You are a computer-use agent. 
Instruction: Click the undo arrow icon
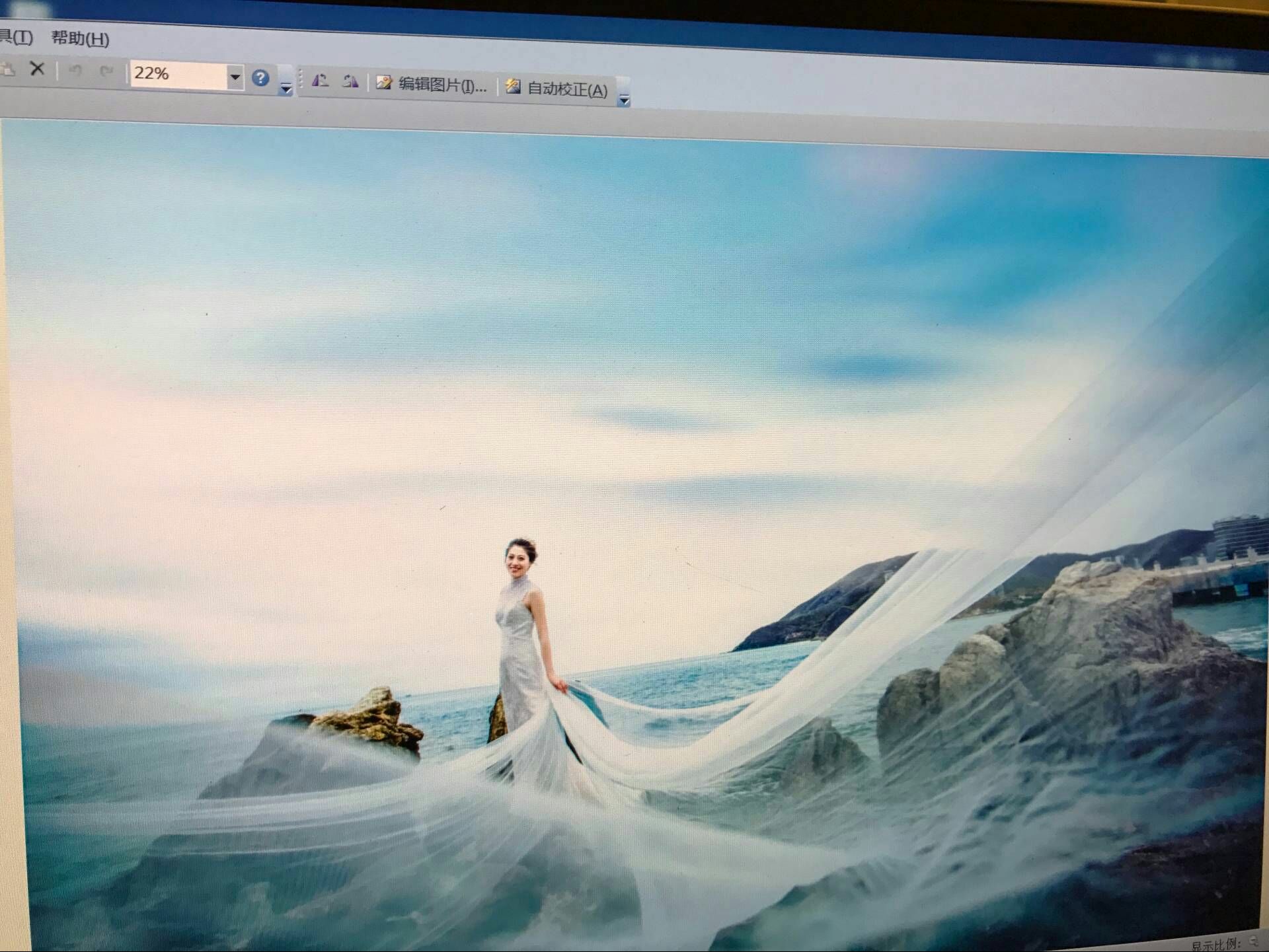(x=75, y=70)
